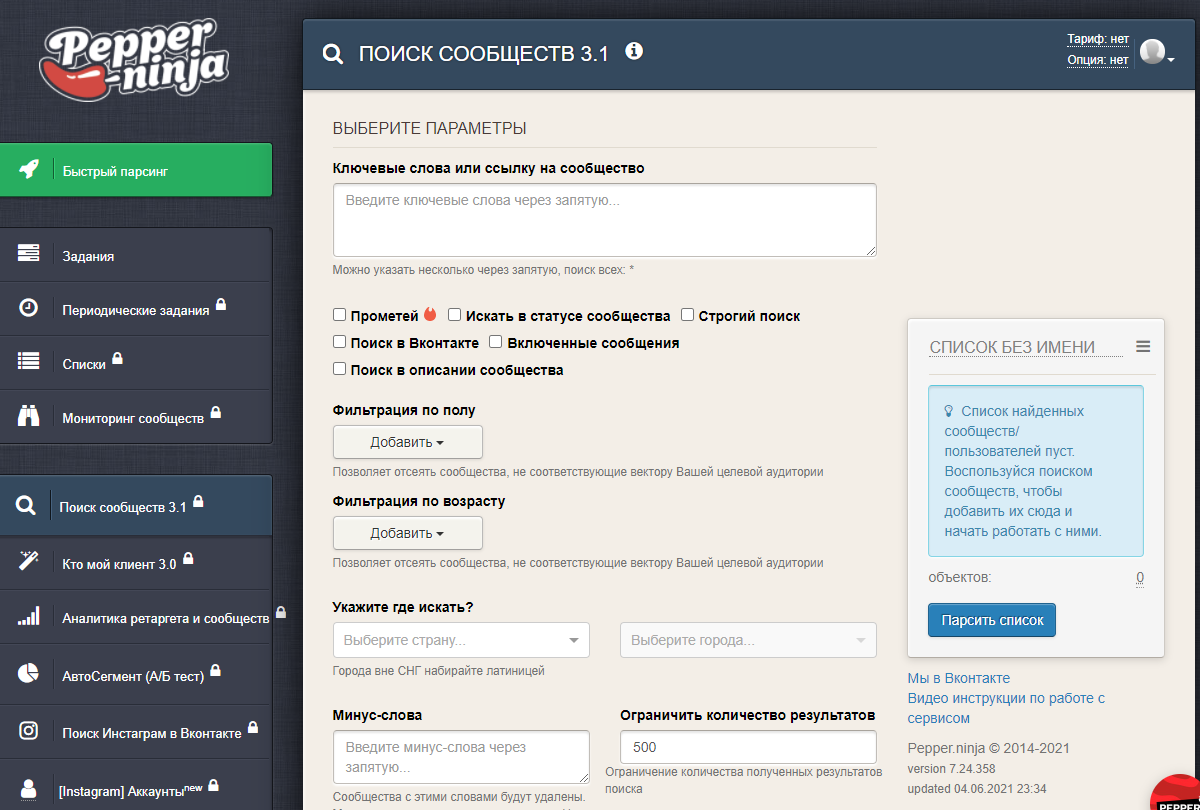This screenshot has width=1200, height=810.
Task: Go to Задания in sidebar
Action: tap(136, 255)
